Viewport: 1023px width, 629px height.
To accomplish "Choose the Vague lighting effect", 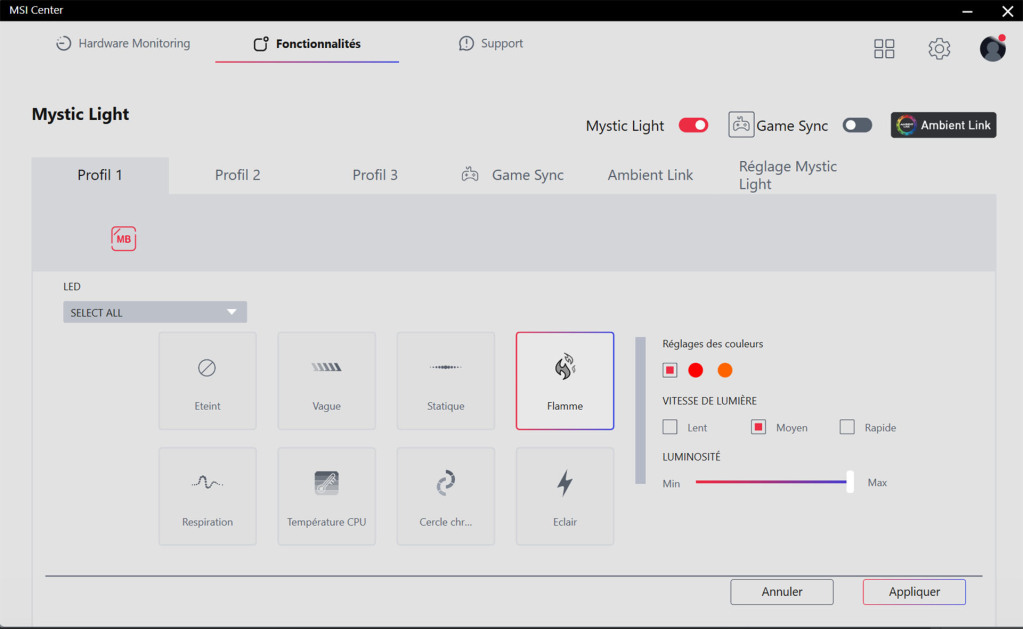I will [327, 381].
